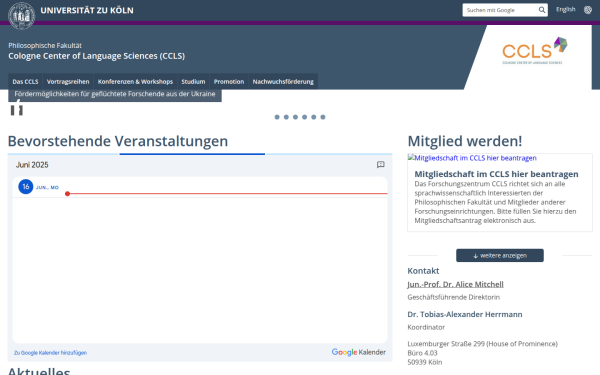Viewport: 600px width, 375px height.
Task: Click 'UNIVERSITÄT ZU KÖLN' header title
Action: point(87,10)
